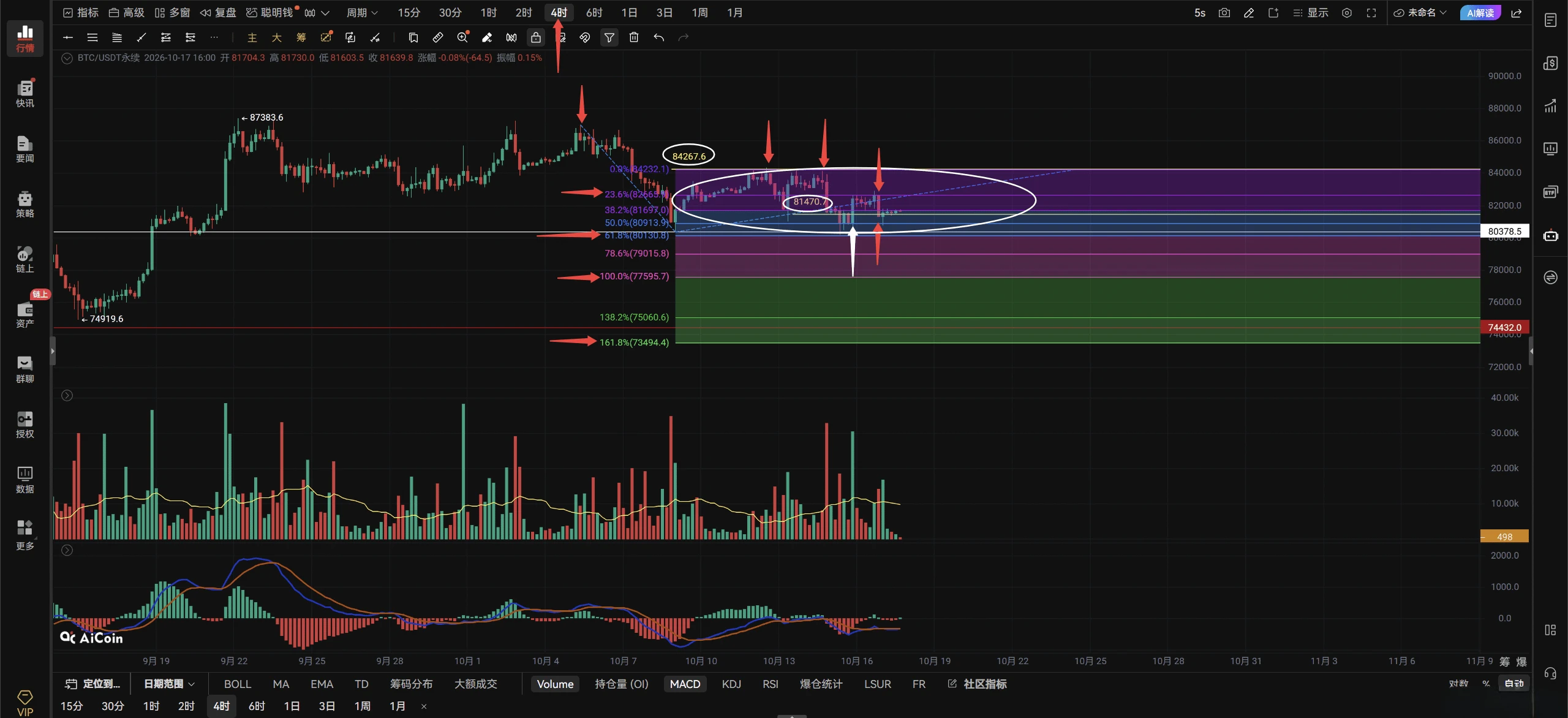Screen dimensions: 1568x718
Task: Open the VIP diamond icon
Action: pos(25,703)
